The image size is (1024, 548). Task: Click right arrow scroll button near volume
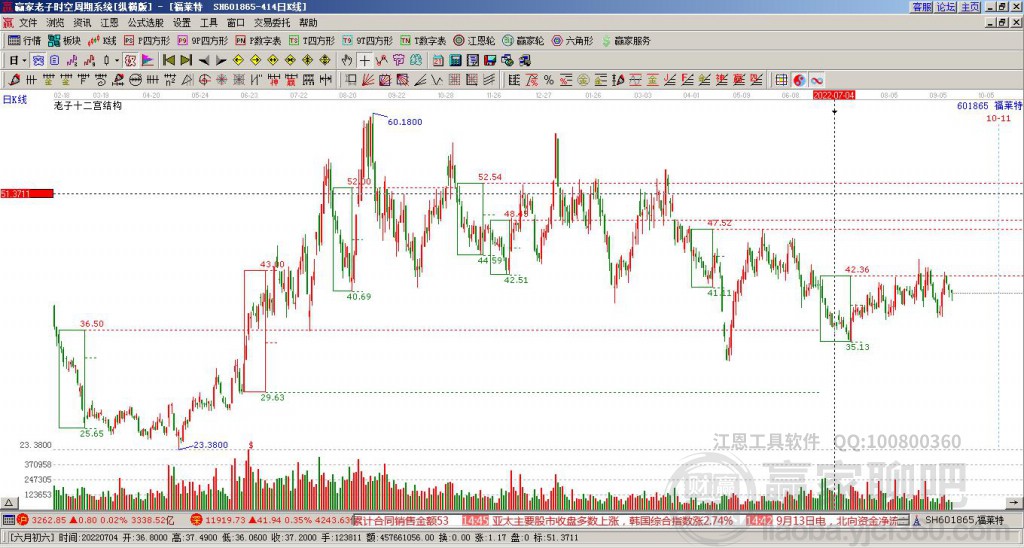[x=1014, y=503]
